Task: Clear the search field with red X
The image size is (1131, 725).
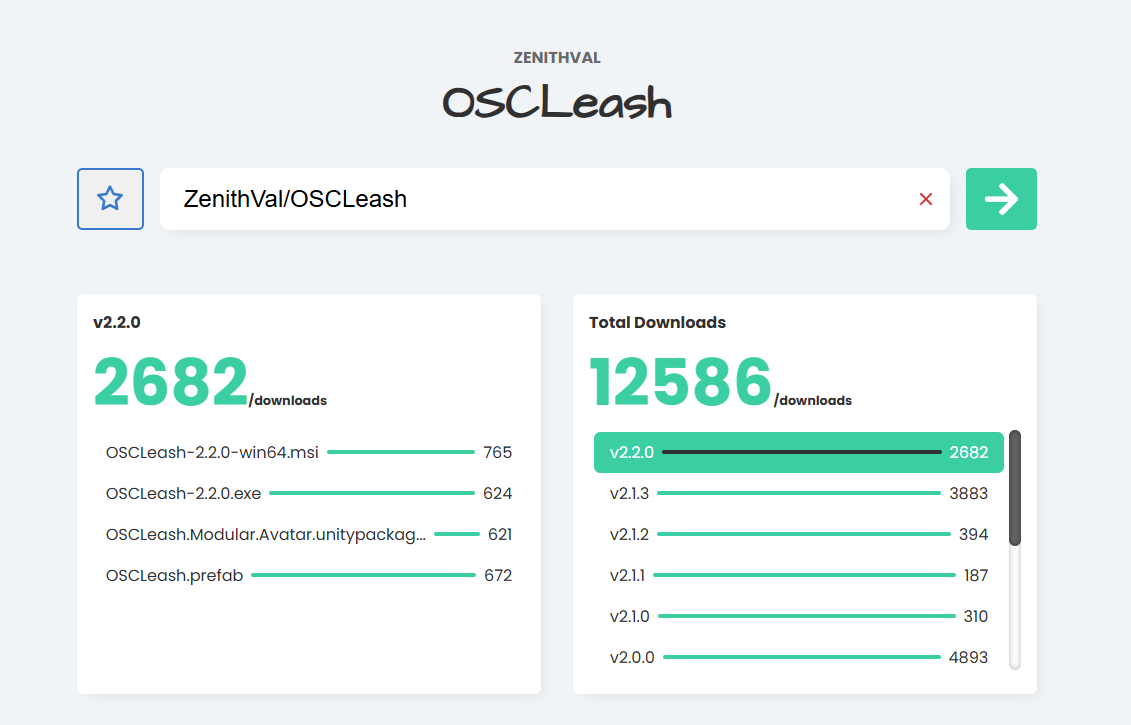Action: click(925, 199)
